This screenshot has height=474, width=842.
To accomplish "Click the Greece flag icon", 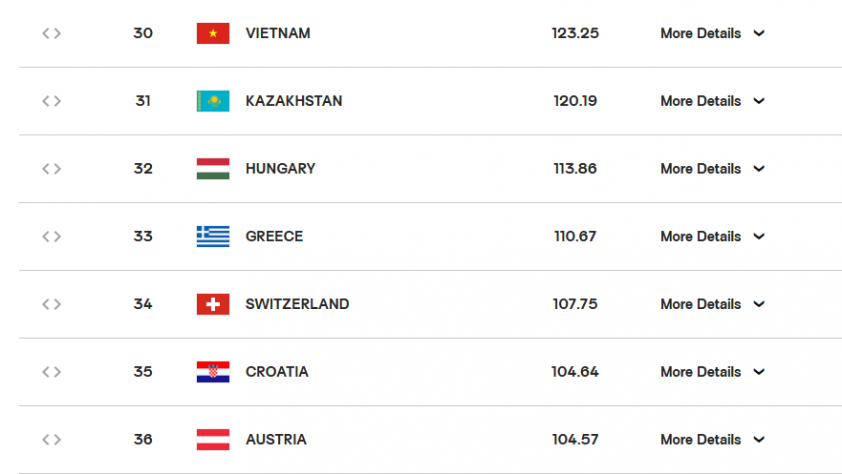I will (213, 236).
